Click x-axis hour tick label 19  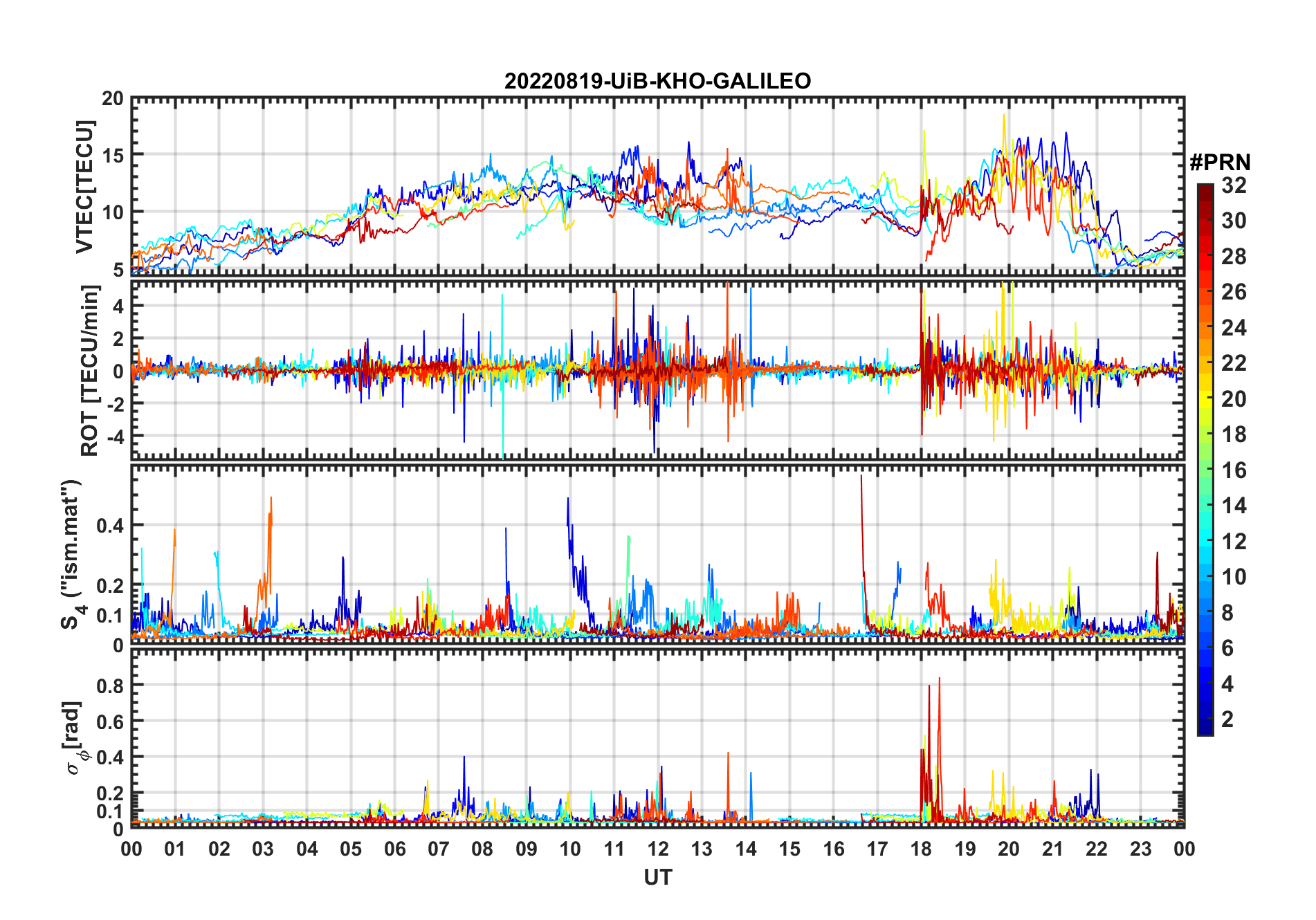[x=965, y=849]
